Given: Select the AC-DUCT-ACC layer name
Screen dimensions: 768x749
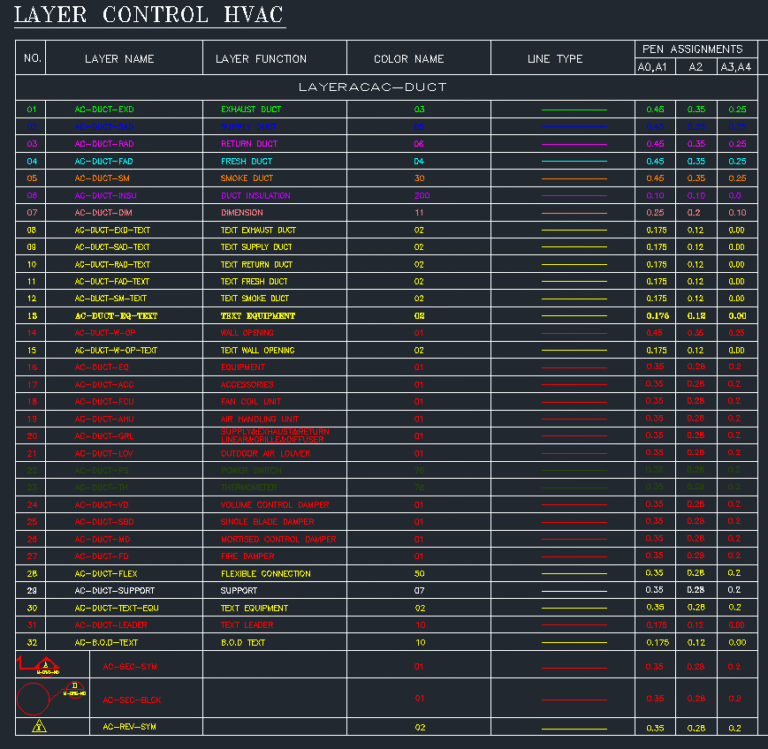Looking at the screenshot, I should (x=104, y=385).
